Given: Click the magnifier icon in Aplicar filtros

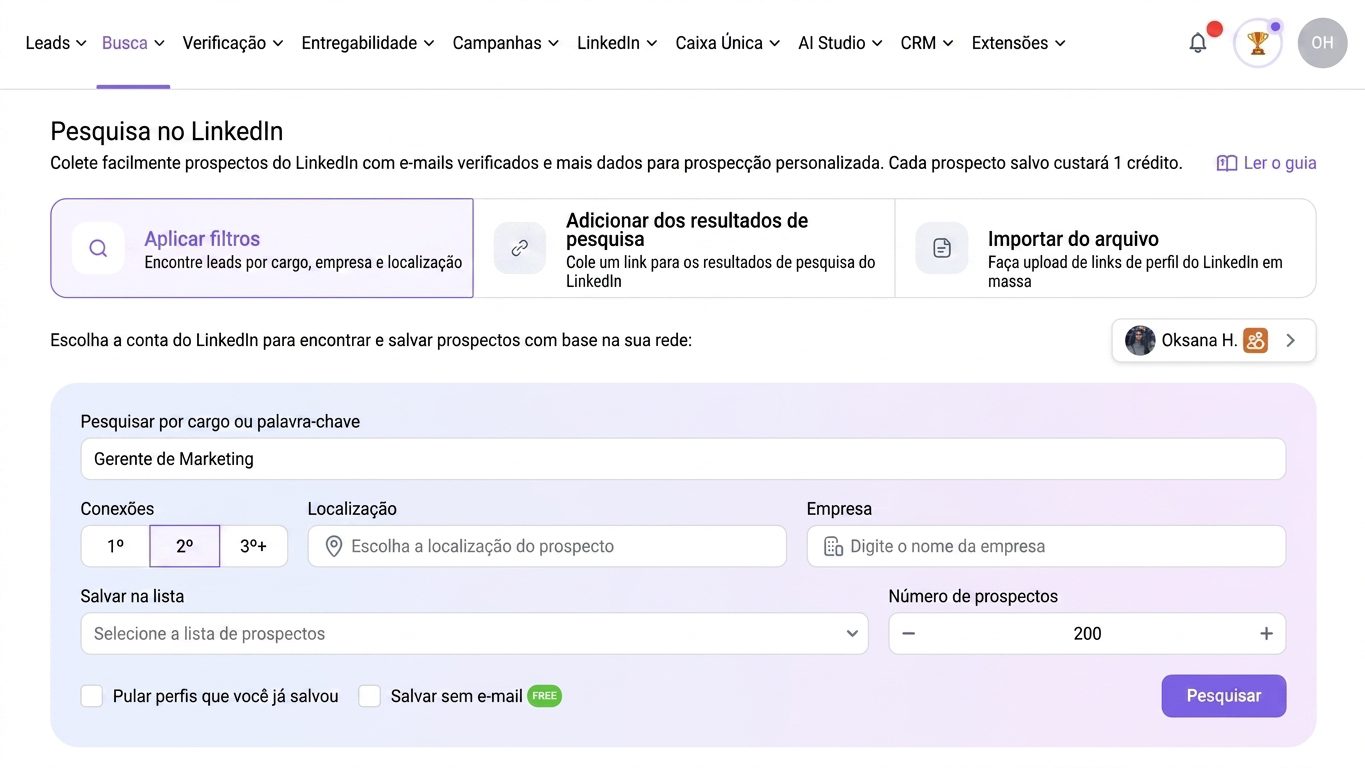Looking at the screenshot, I should (x=98, y=248).
